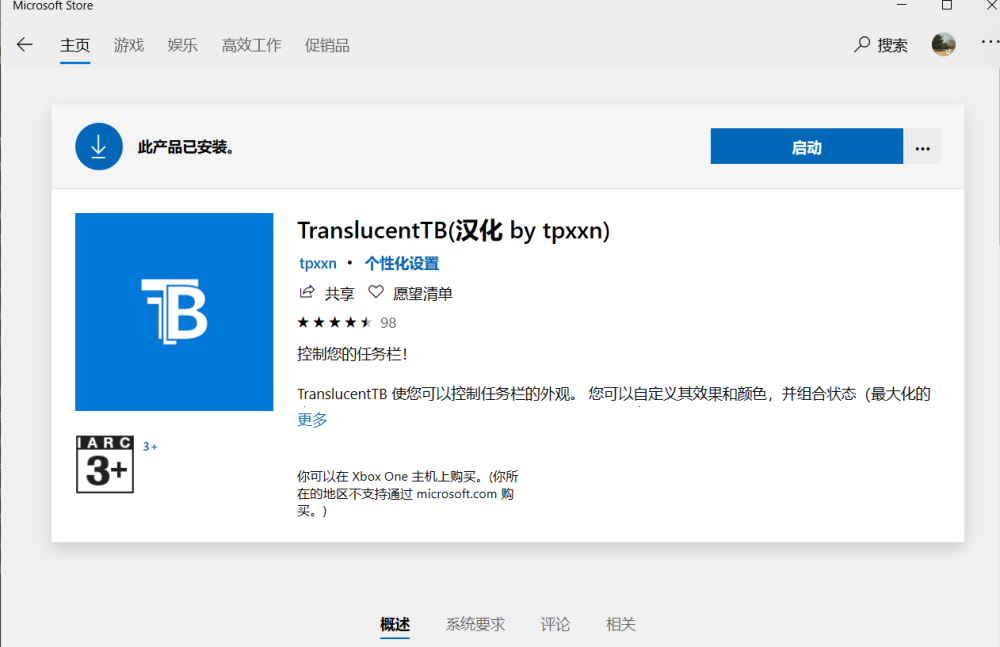Open the tpxxn publisher link
The image size is (1000, 647).
pyautogui.click(x=317, y=263)
